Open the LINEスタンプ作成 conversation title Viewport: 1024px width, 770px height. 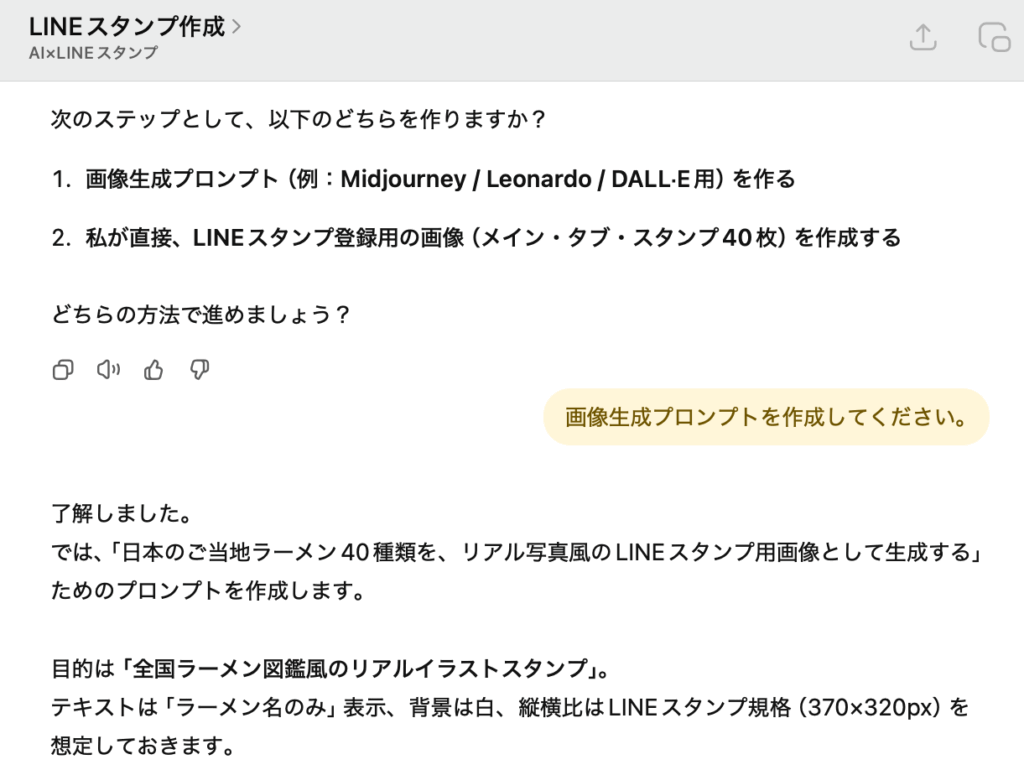(127, 27)
